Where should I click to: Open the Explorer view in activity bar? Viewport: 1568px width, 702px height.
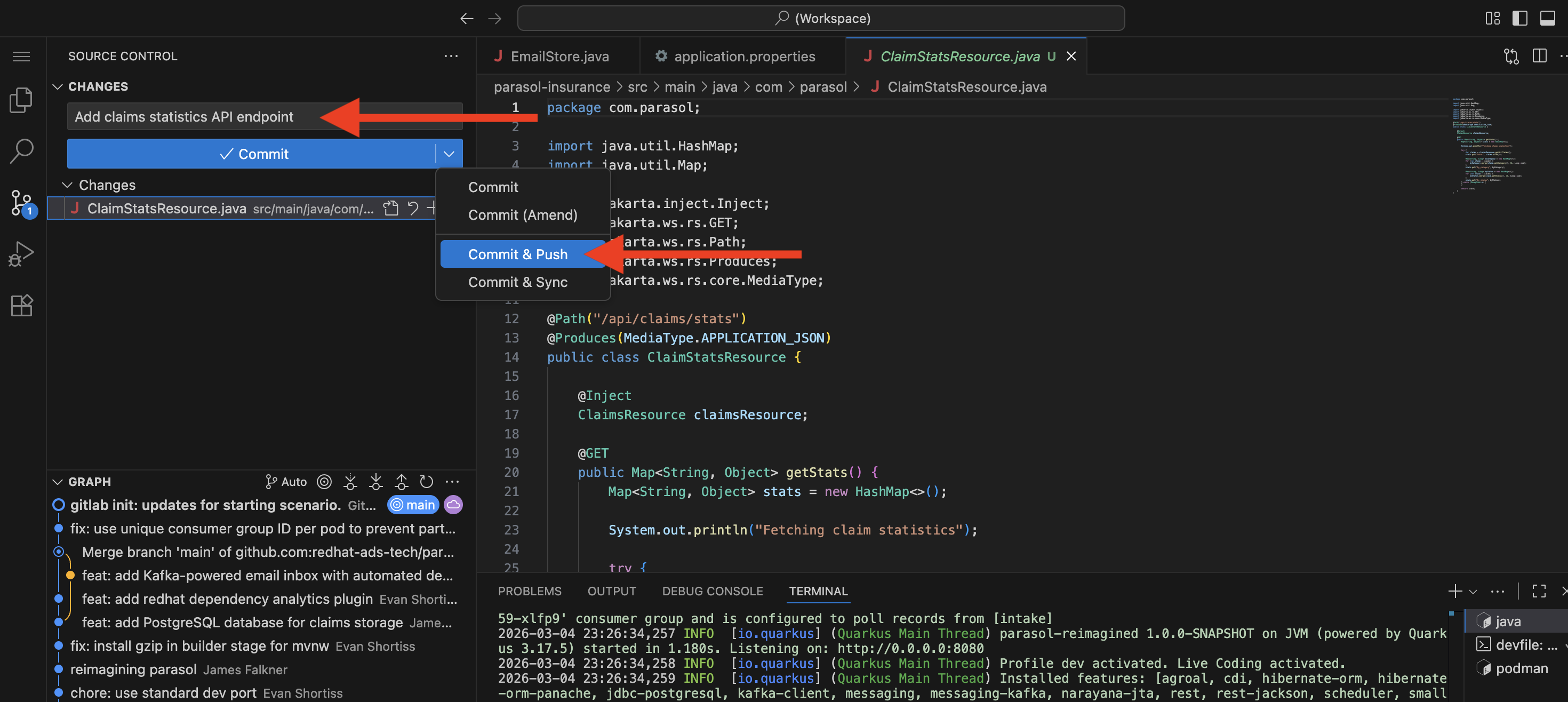pos(21,100)
